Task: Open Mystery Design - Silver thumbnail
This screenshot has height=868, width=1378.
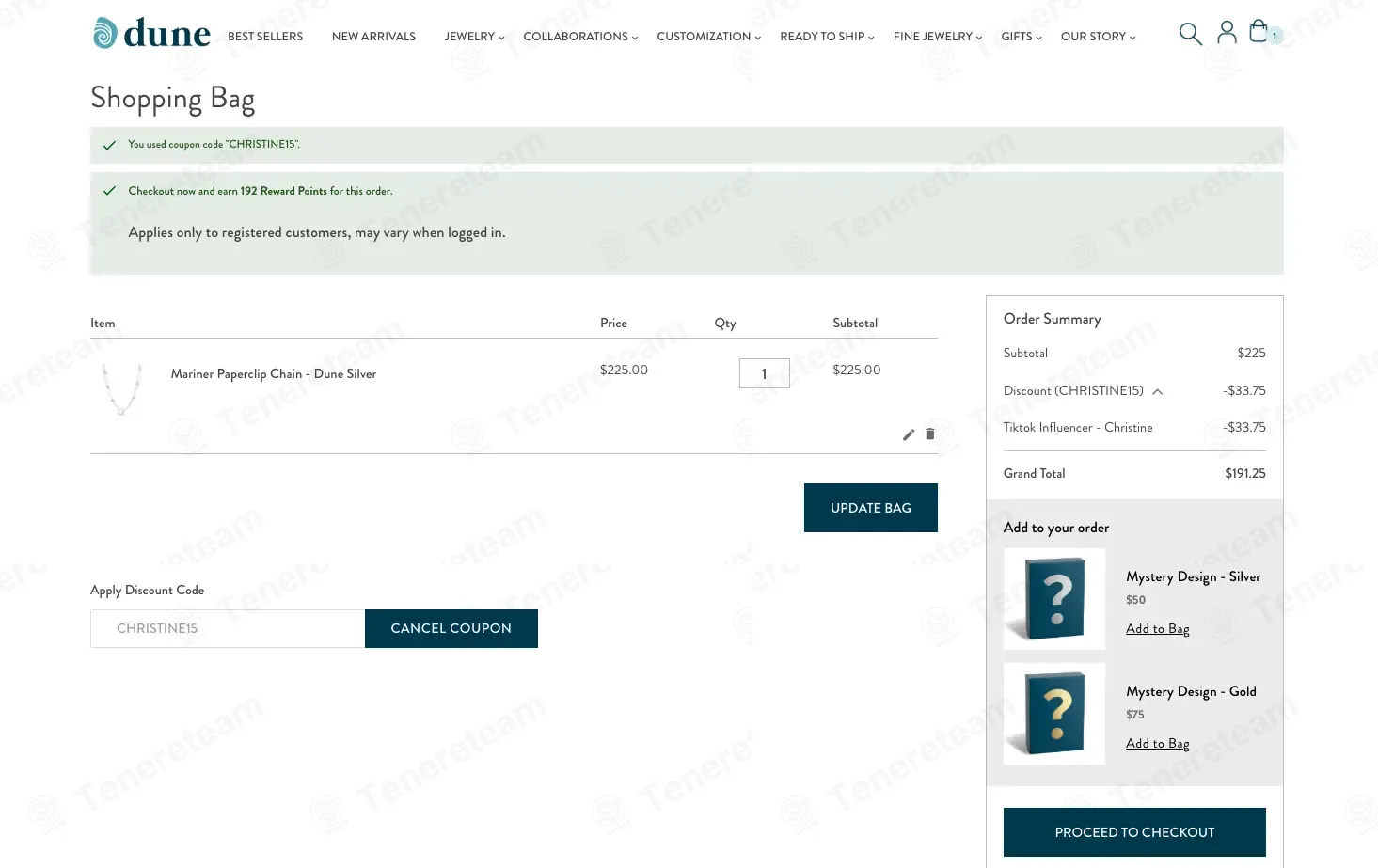Action: pyautogui.click(x=1054, y=599)
